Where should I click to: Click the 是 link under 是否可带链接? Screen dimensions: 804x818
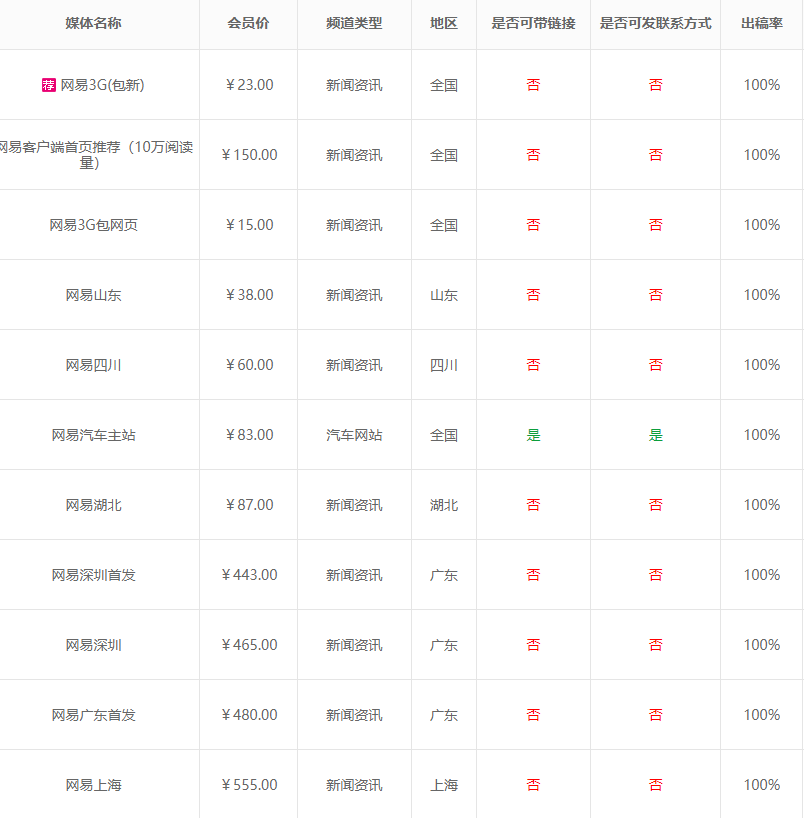[533, 434]
